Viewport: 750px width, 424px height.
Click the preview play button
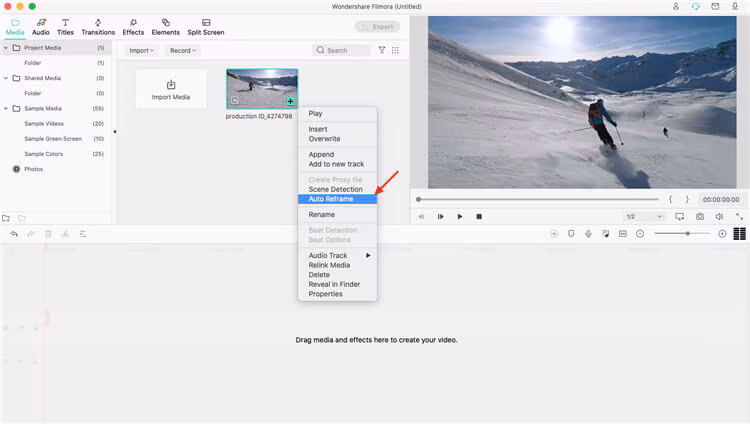(460, 217)
